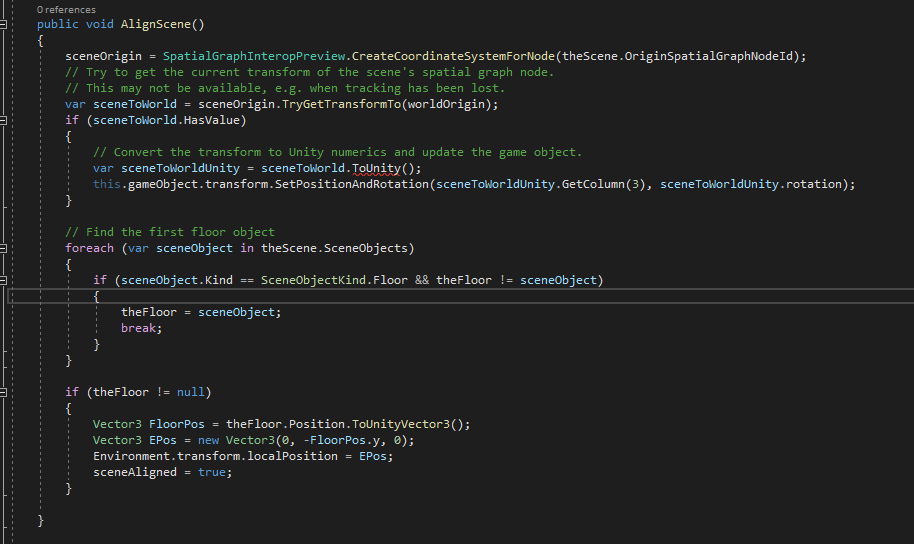Place the cursor on the break statement
This screenshot has height=544, width=914.
pos(141,328)
